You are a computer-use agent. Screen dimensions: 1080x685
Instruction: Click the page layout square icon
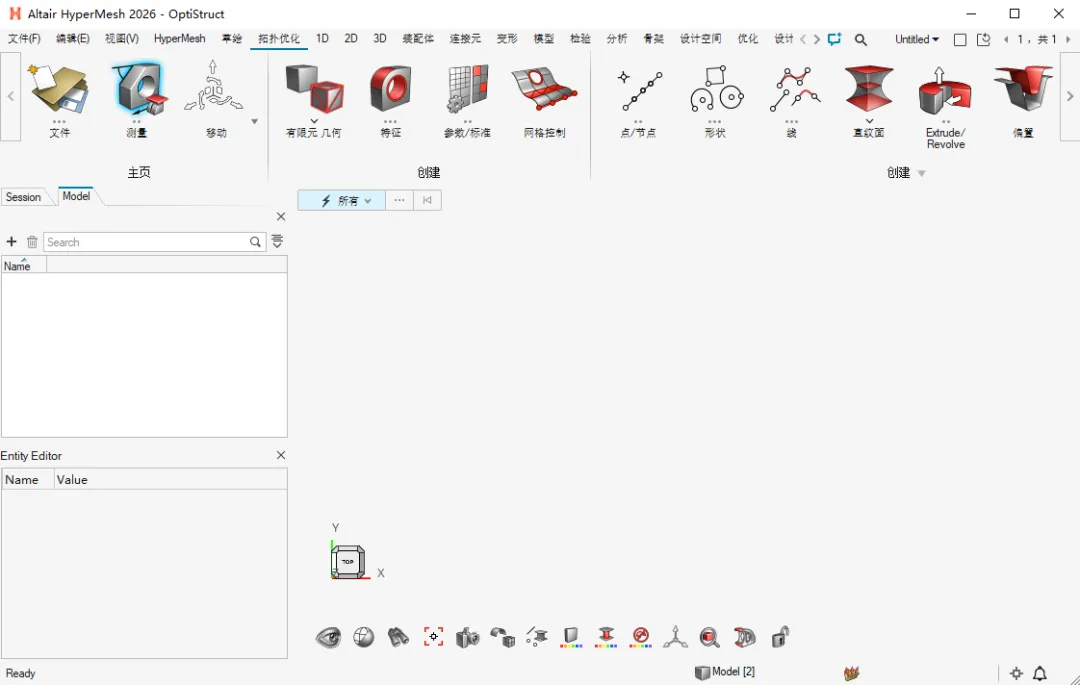click(959, 39)
